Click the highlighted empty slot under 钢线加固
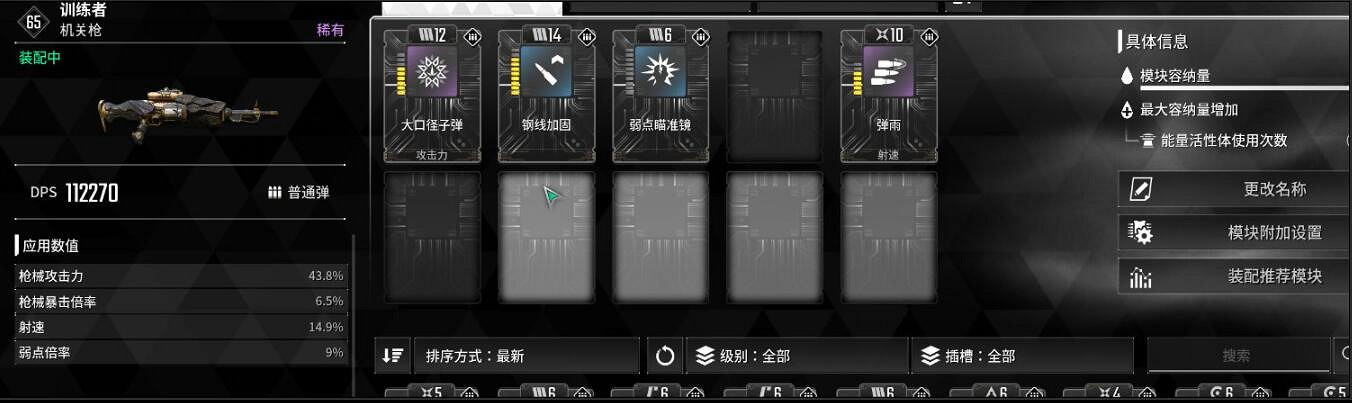Screen dimensions: 1352x403 click(547, 237)
